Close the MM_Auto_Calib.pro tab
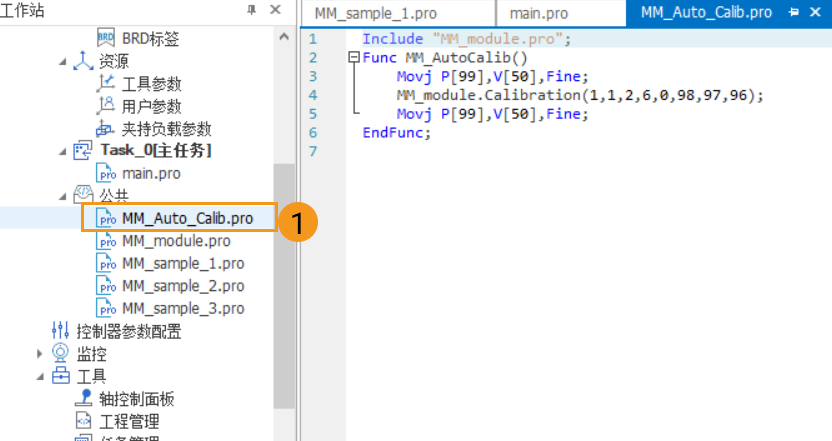This screenshot has width=832, height=441. [x=814, y=13]
